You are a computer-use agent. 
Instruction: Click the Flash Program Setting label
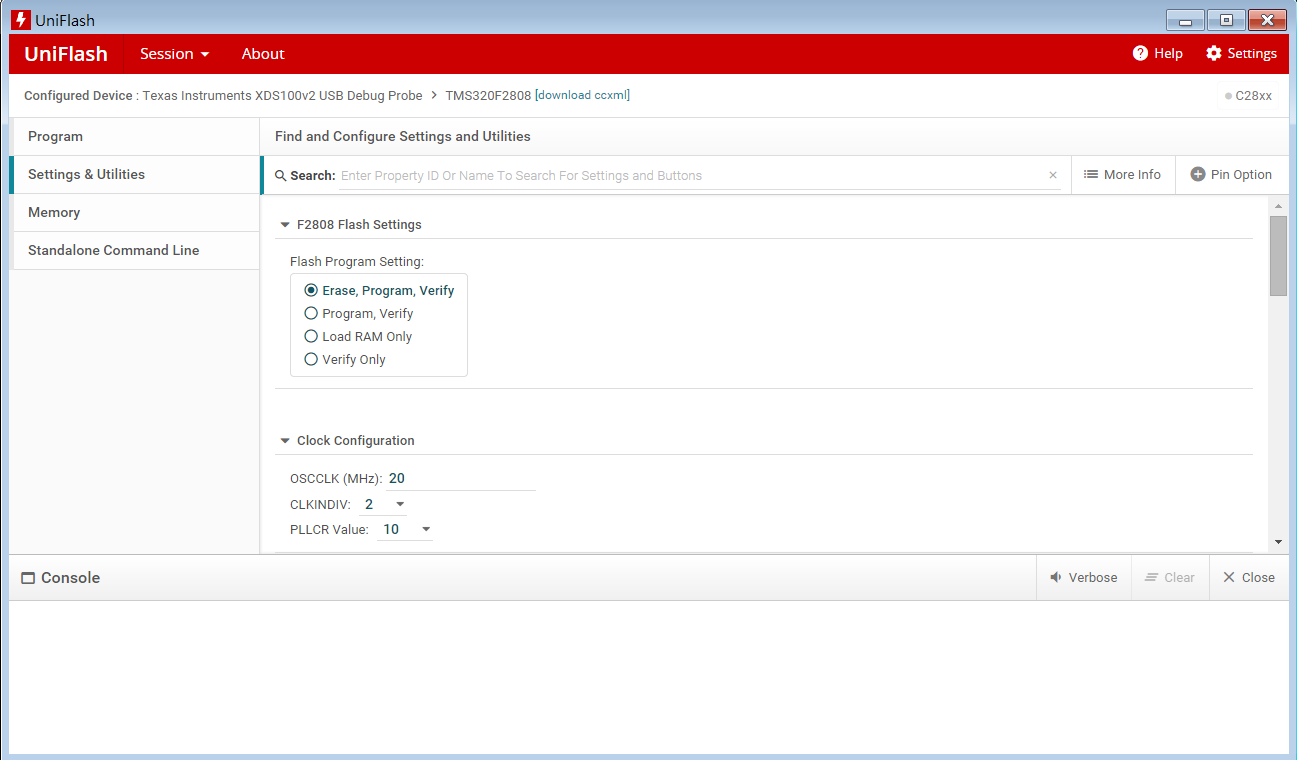coord(357,262)
